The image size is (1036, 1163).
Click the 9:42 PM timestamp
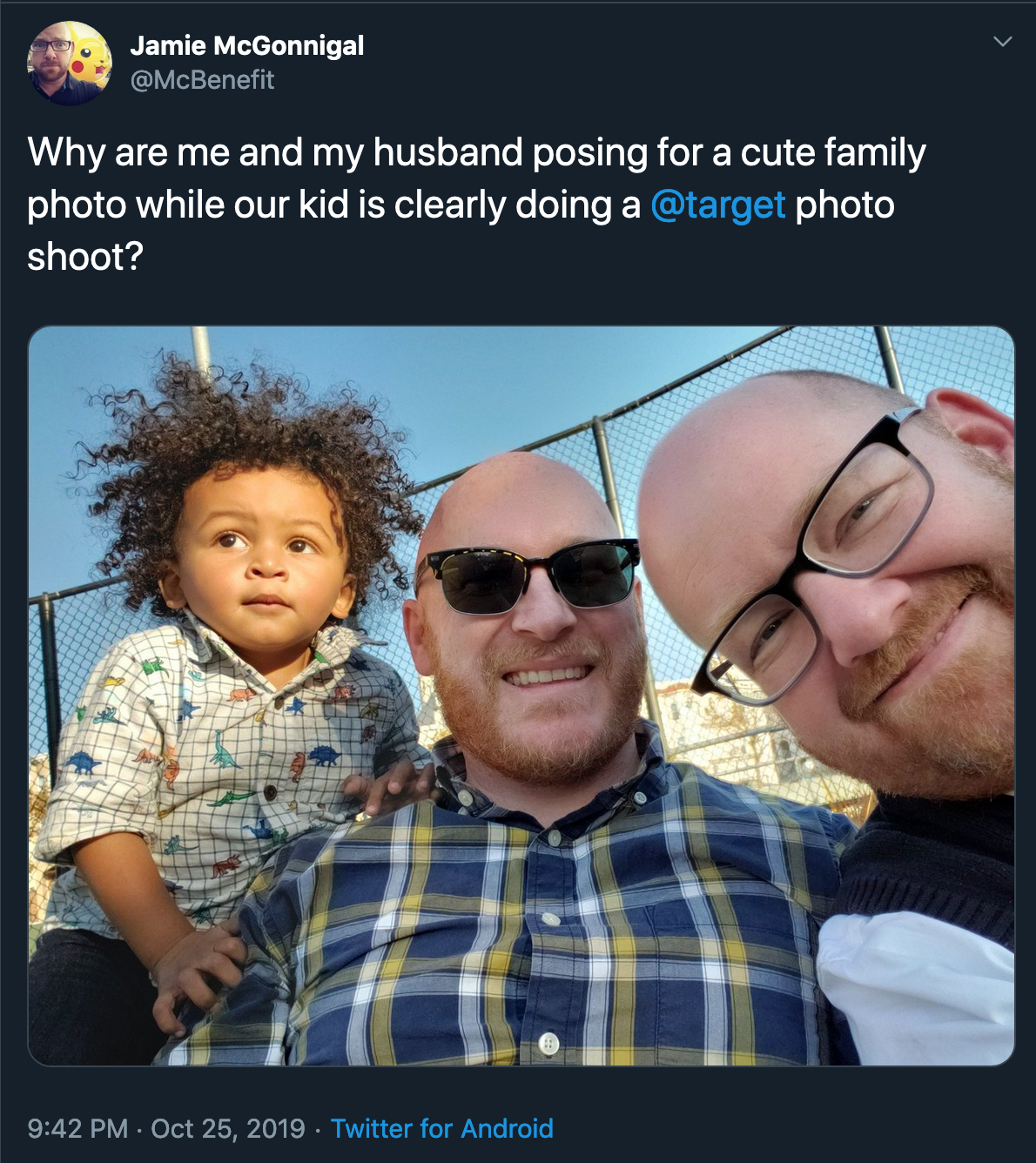(x=77, y=1128)
